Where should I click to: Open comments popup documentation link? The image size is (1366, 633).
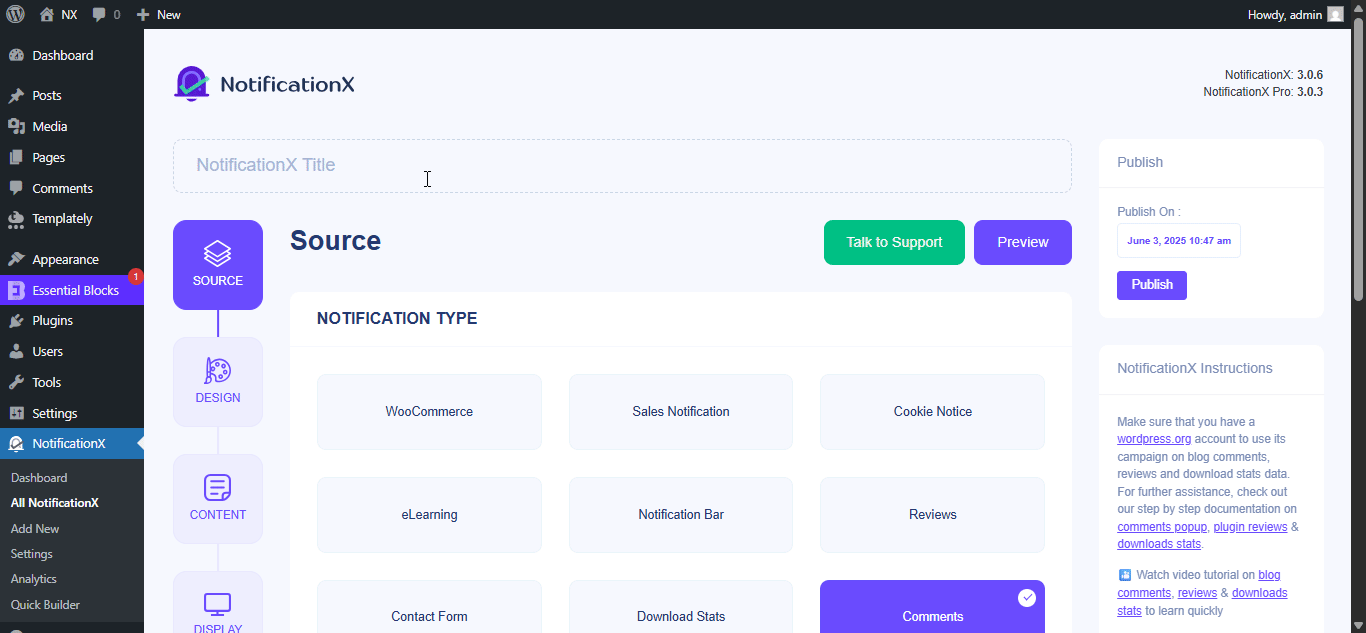1162,527
